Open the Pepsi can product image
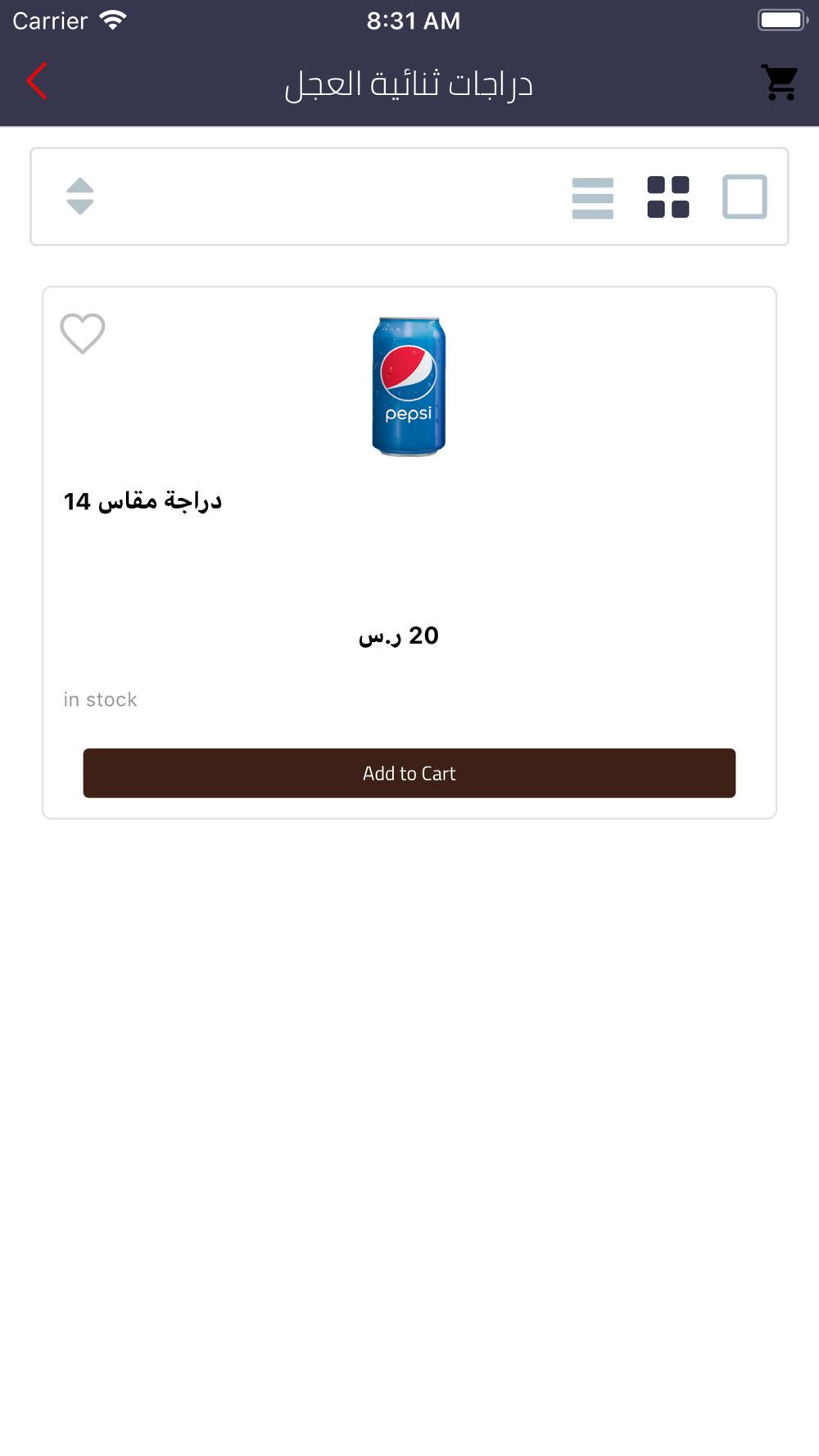The width and height of the screenshot is (819, 1456). 409,386
